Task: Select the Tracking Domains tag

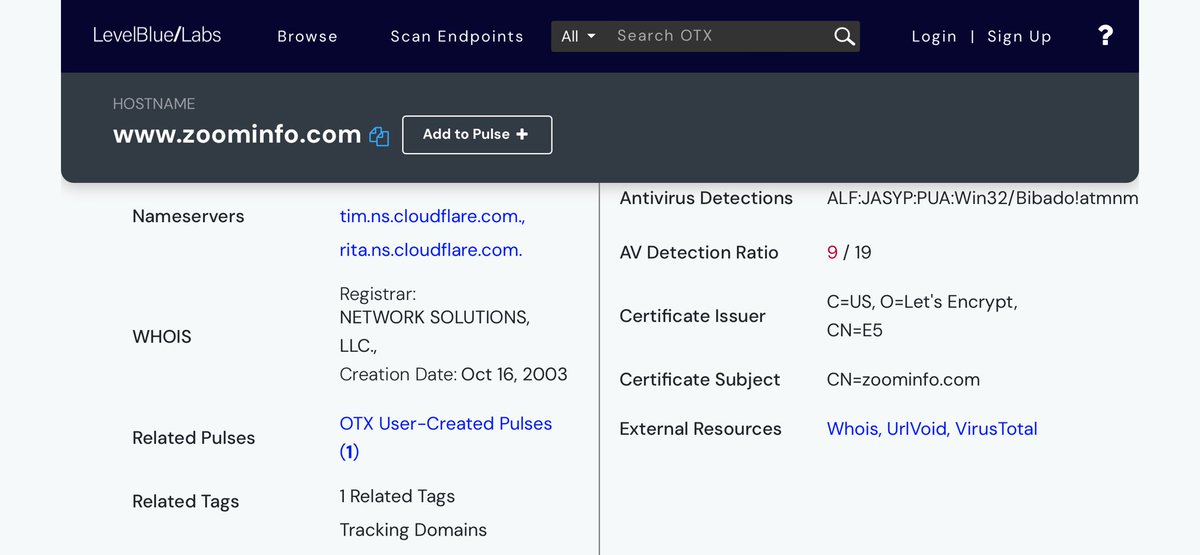Action: 413,530
